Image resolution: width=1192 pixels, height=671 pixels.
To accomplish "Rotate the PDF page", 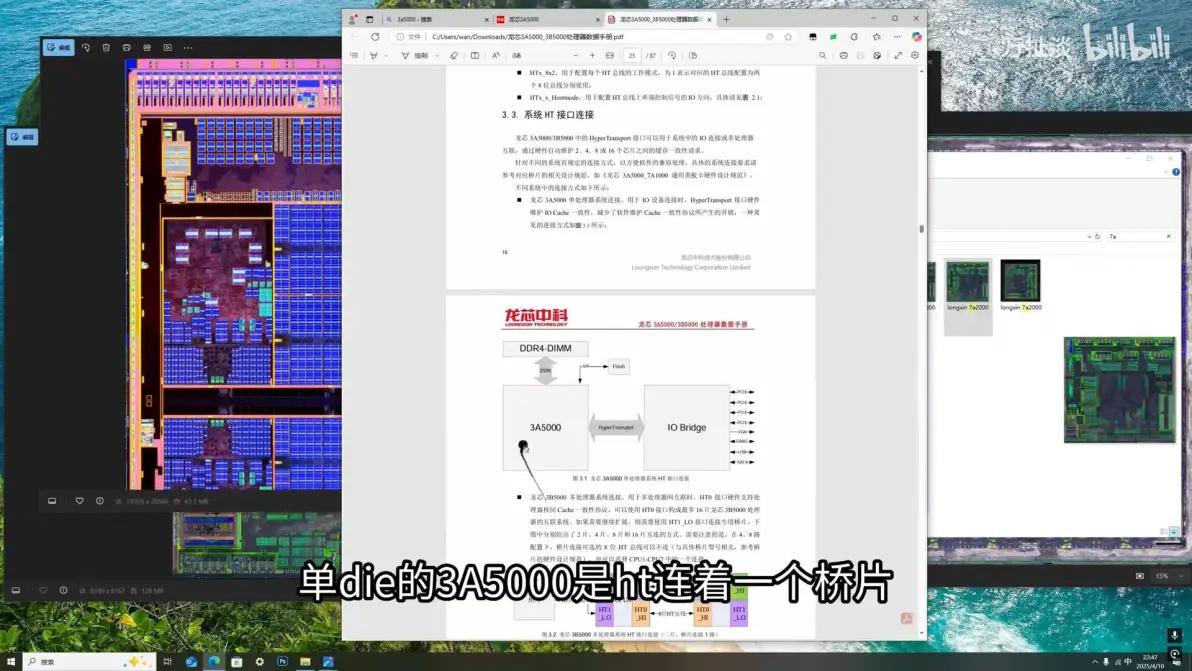I will pyautogui.click(x=672, y=55).
